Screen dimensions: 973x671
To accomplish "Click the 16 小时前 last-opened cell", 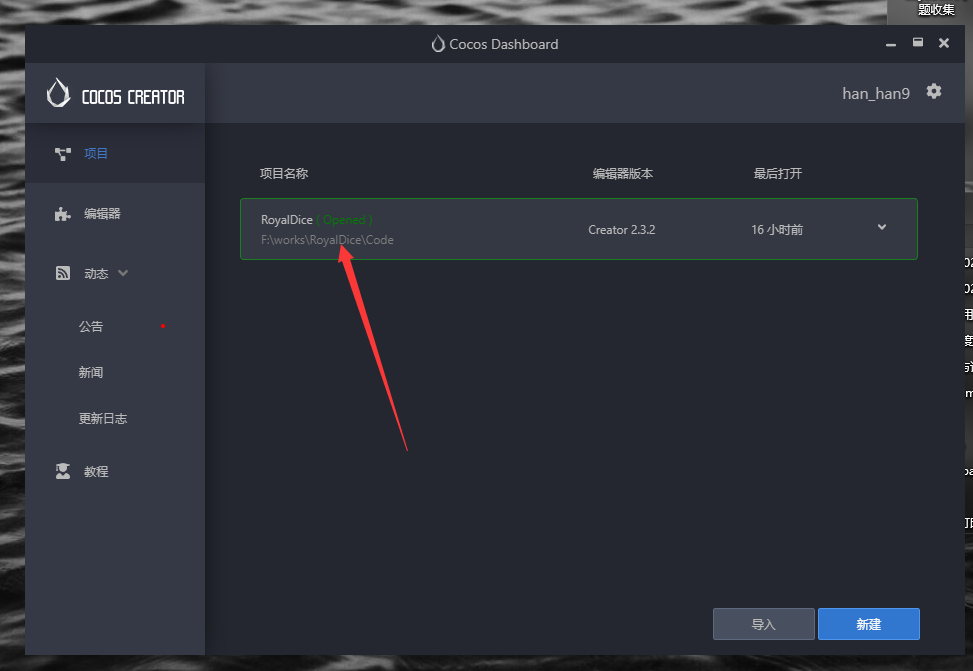I will pos(777,230).
